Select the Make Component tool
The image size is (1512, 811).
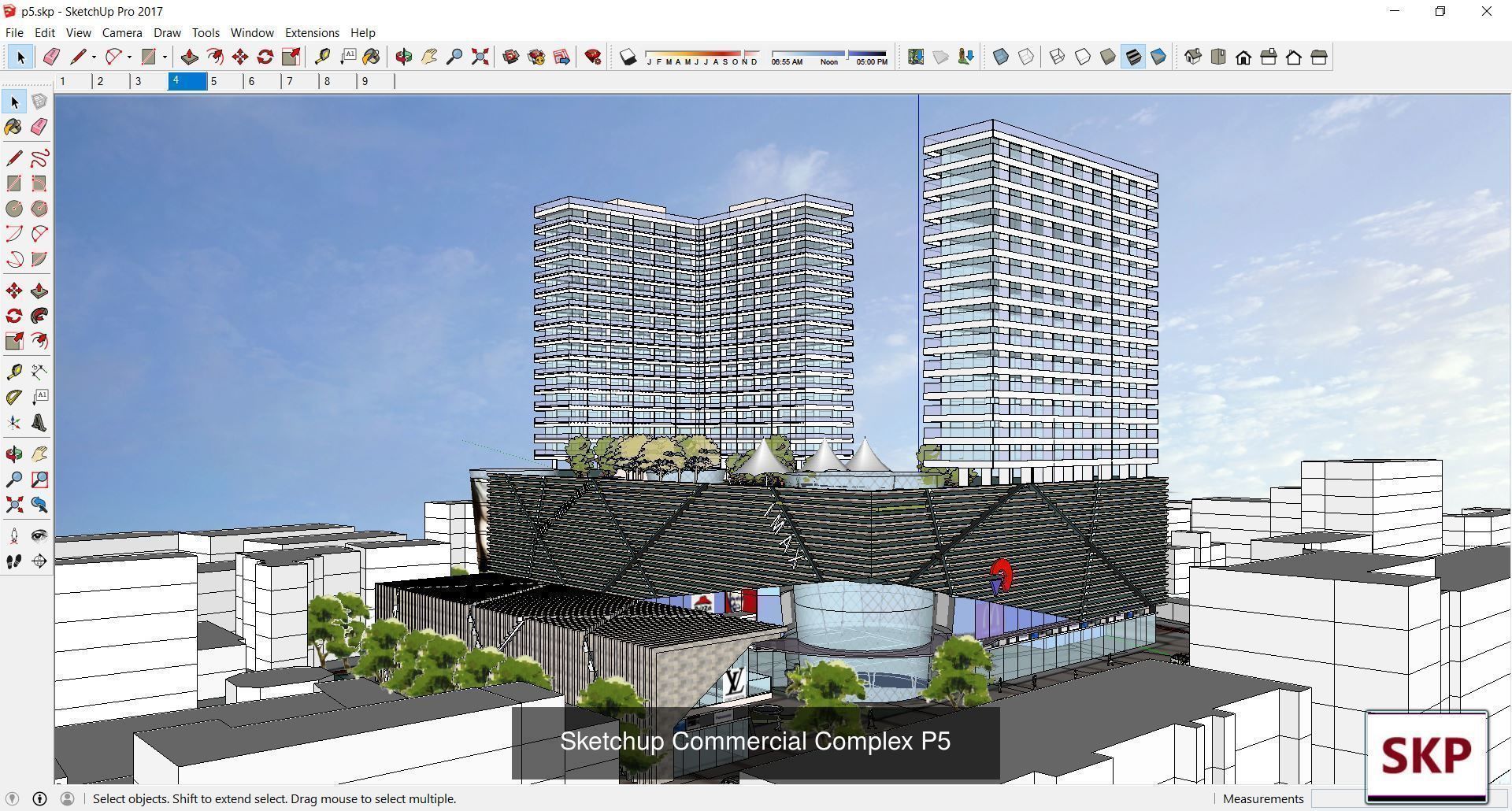[x=39, y=102]
